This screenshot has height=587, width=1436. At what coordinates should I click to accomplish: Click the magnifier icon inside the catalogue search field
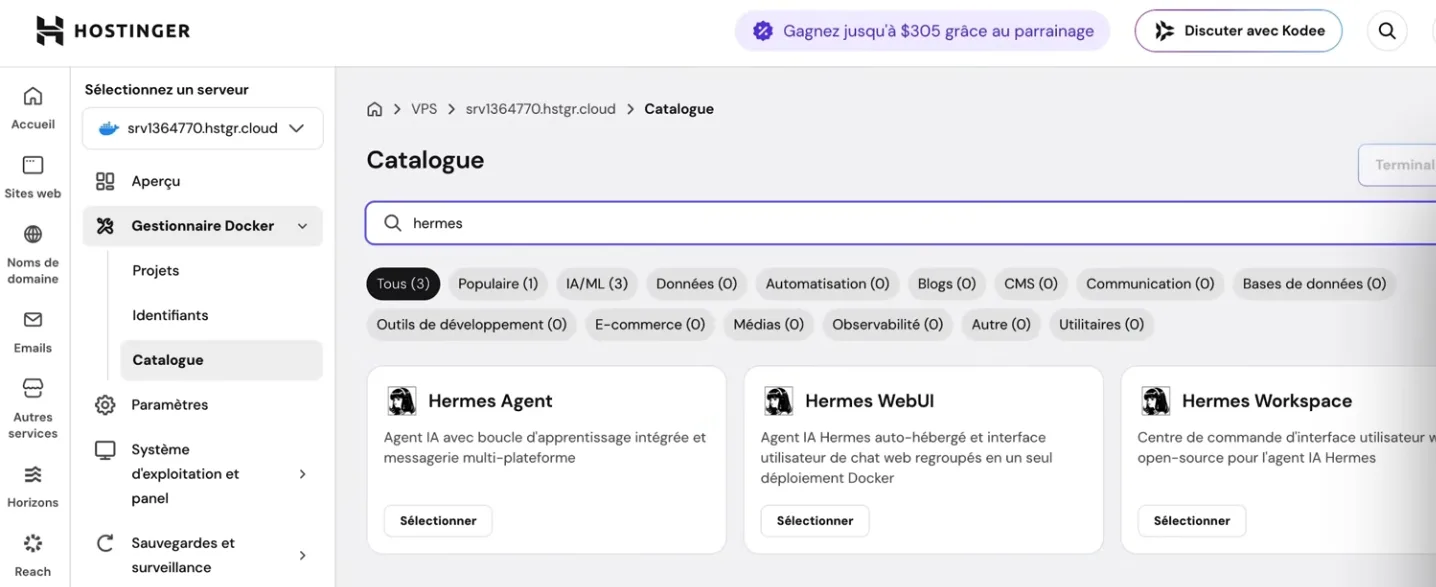coord(393,223)
